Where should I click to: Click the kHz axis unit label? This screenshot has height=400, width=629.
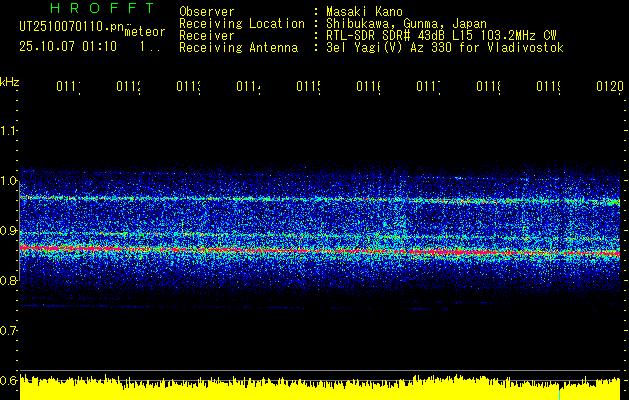pyautogui.click(x=10, y=82)
